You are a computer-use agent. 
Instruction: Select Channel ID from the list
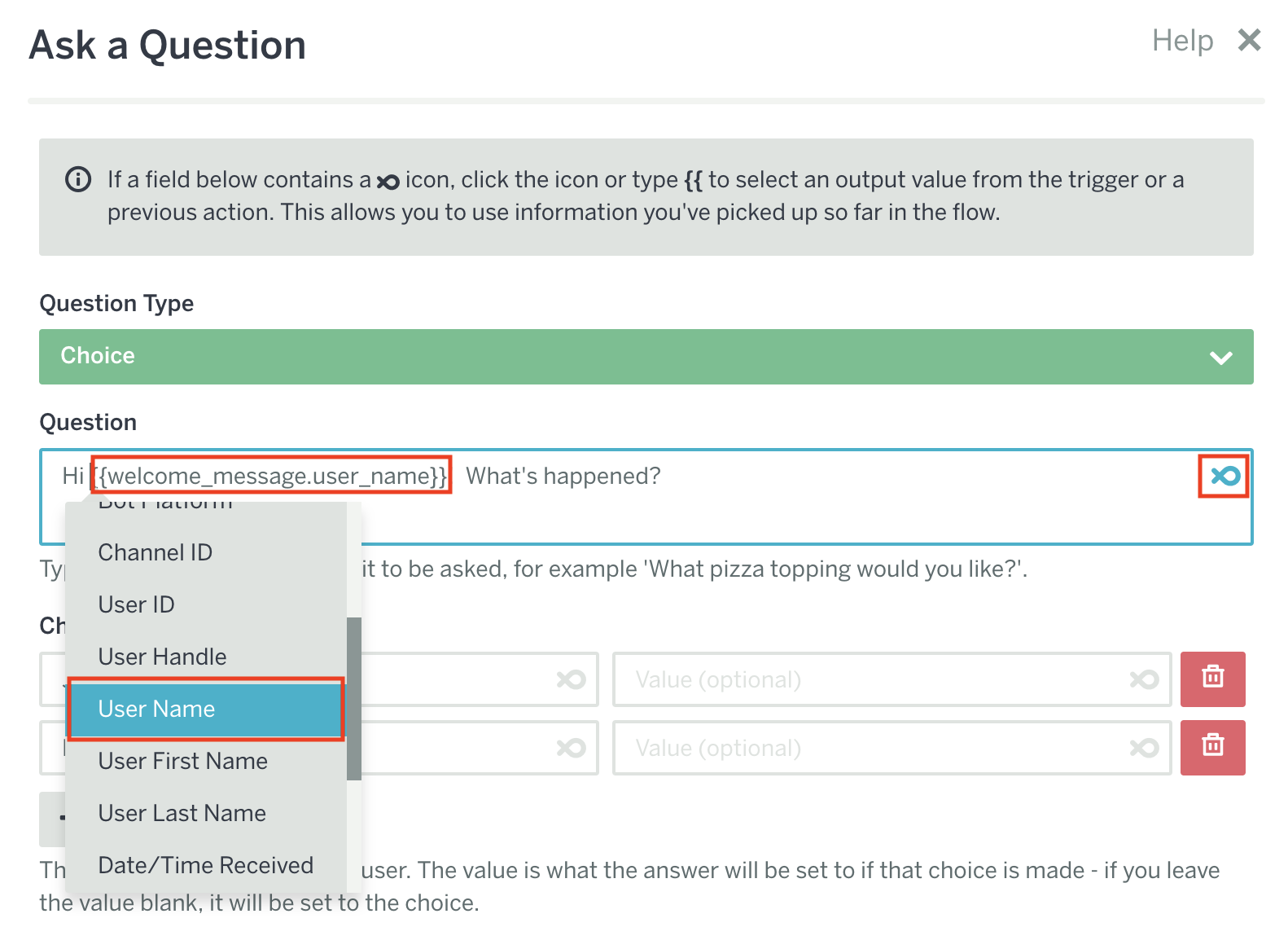tap(156, 552)
